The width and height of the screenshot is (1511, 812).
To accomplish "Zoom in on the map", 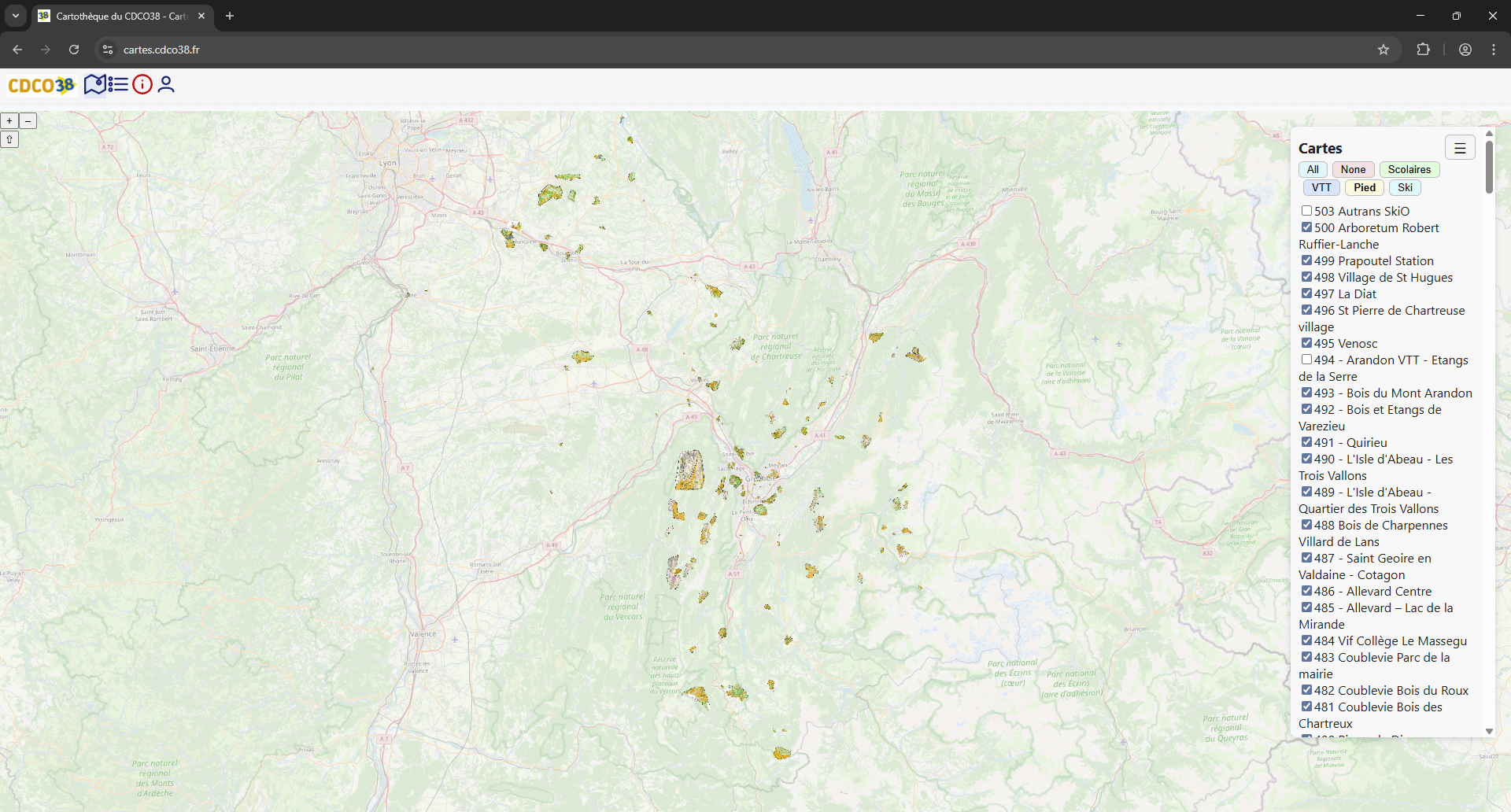I will click(9, 121).
